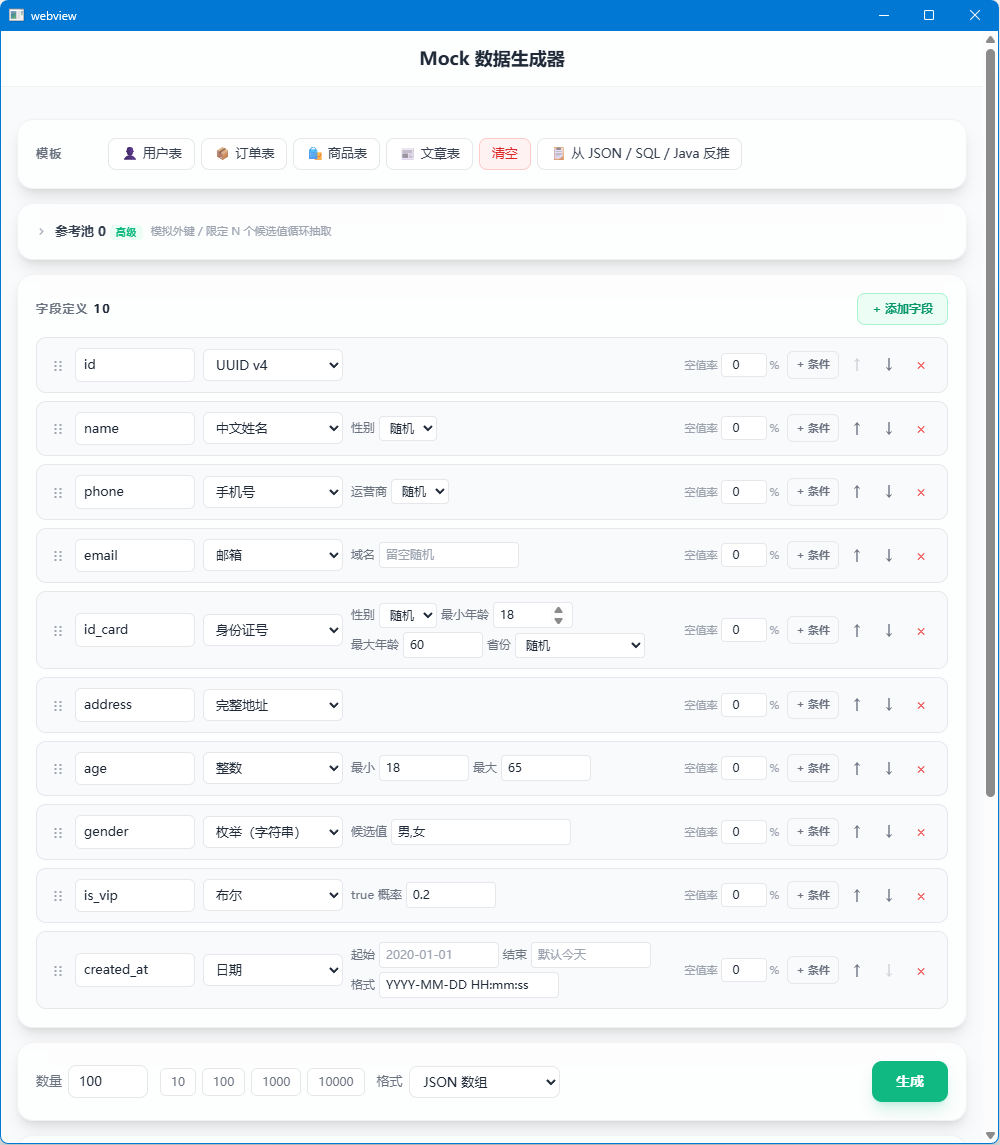This screenshot has width=1000, height=1145.
Task: Click the vertical scrollbar thumb
Action: click(x=991, y=422)
